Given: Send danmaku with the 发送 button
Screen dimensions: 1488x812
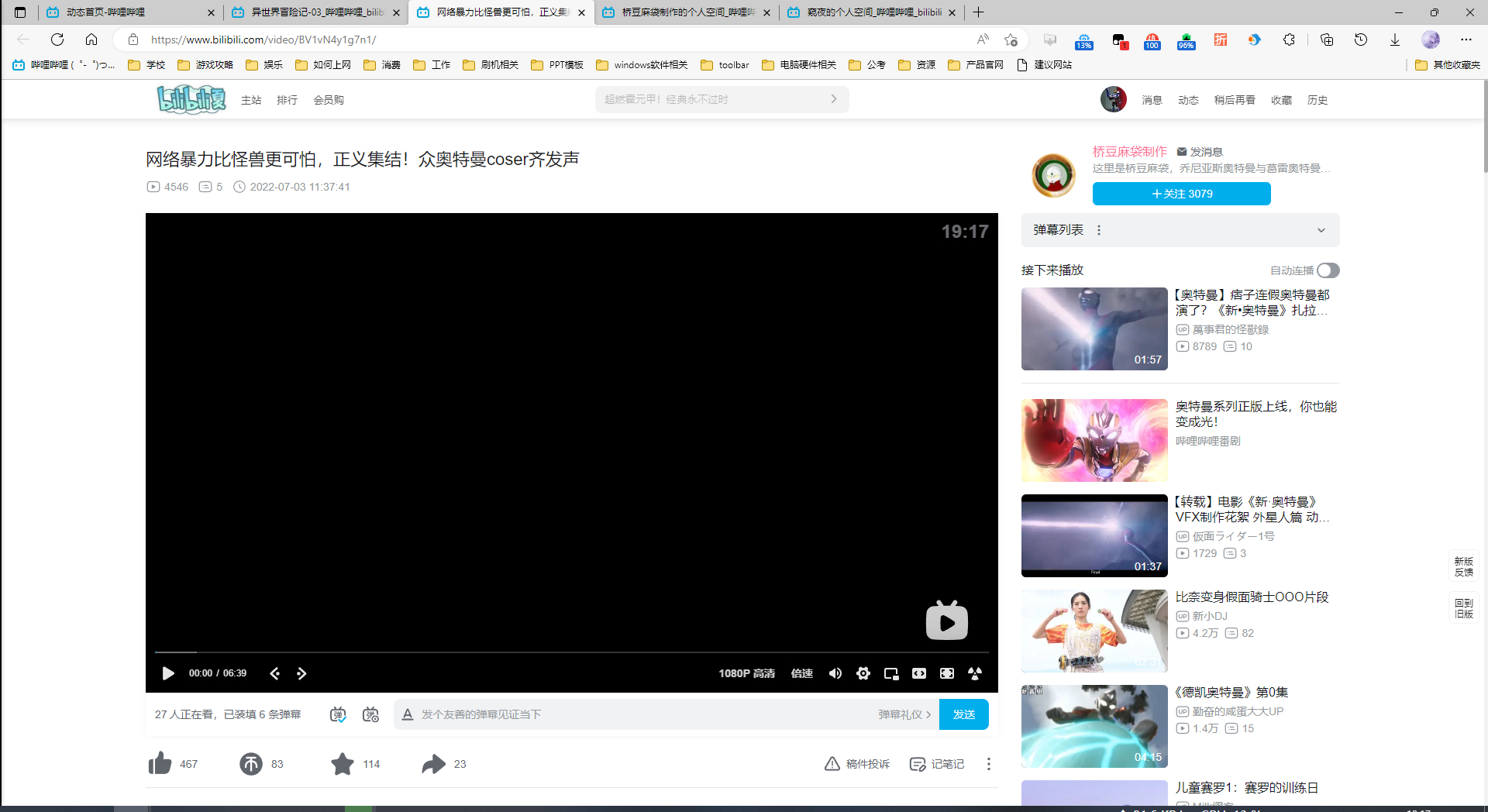Looking at the screenshot, I should coord(964,714).
